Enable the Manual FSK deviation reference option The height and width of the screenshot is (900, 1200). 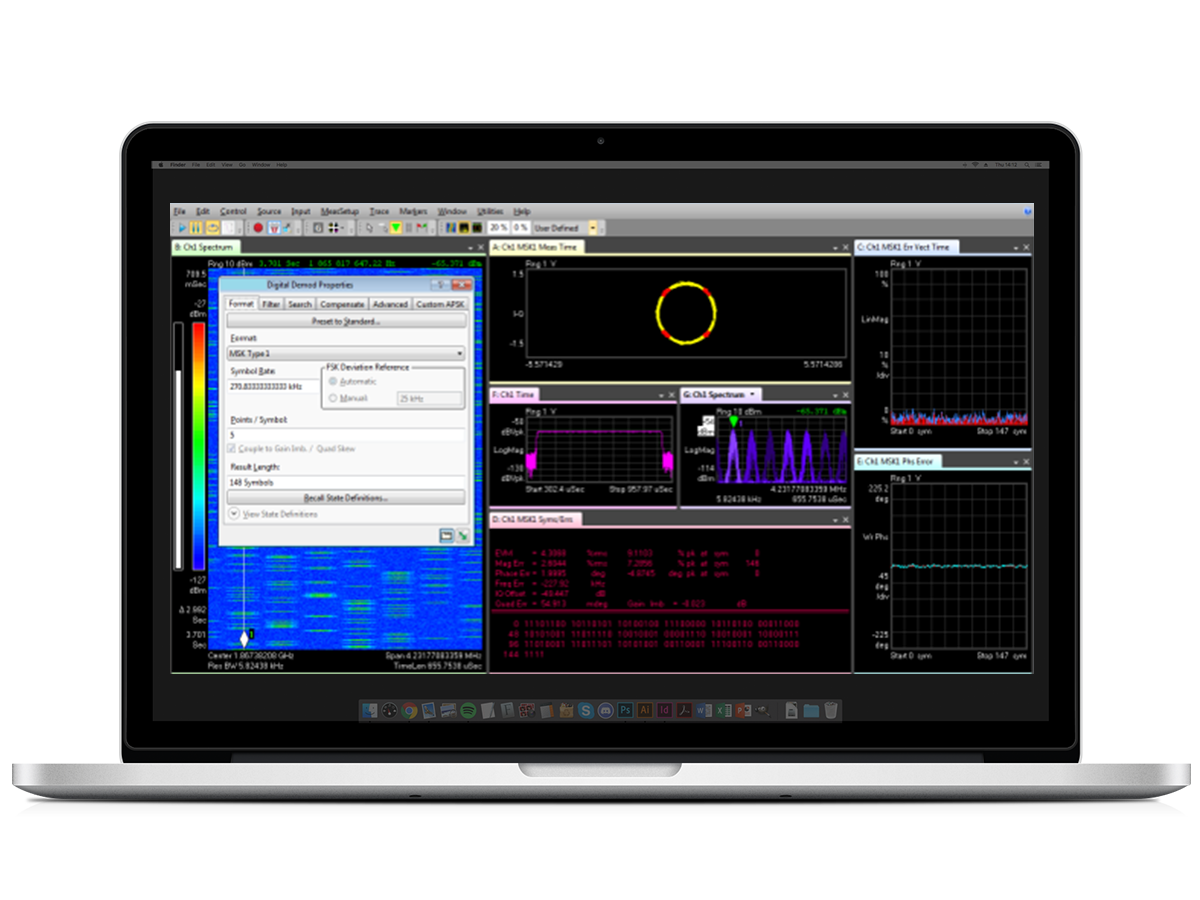(x=332, y=398)
